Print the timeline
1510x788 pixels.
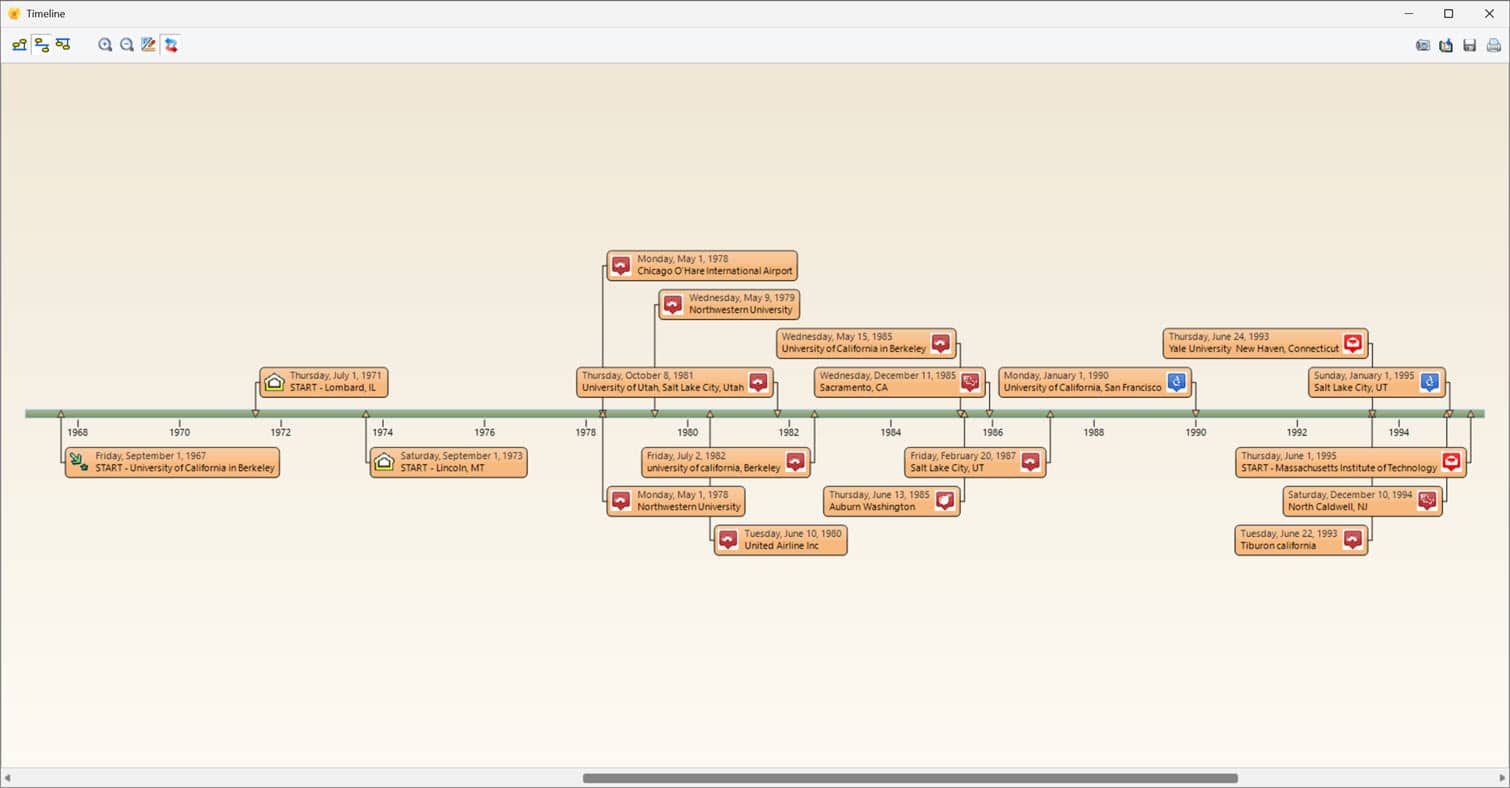[1493, 45]
